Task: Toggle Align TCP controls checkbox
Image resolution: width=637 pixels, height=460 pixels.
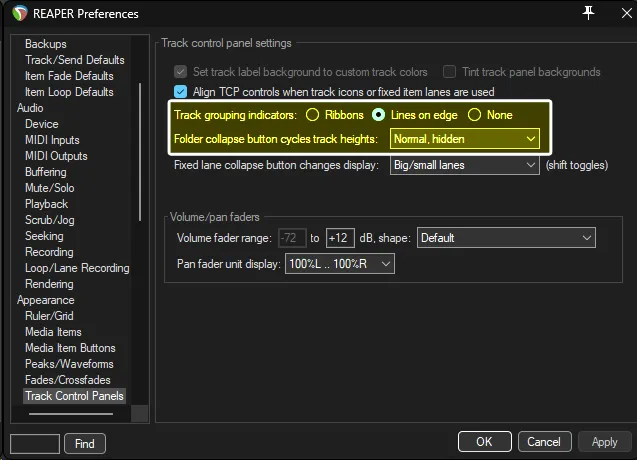Action: point(180,92)
